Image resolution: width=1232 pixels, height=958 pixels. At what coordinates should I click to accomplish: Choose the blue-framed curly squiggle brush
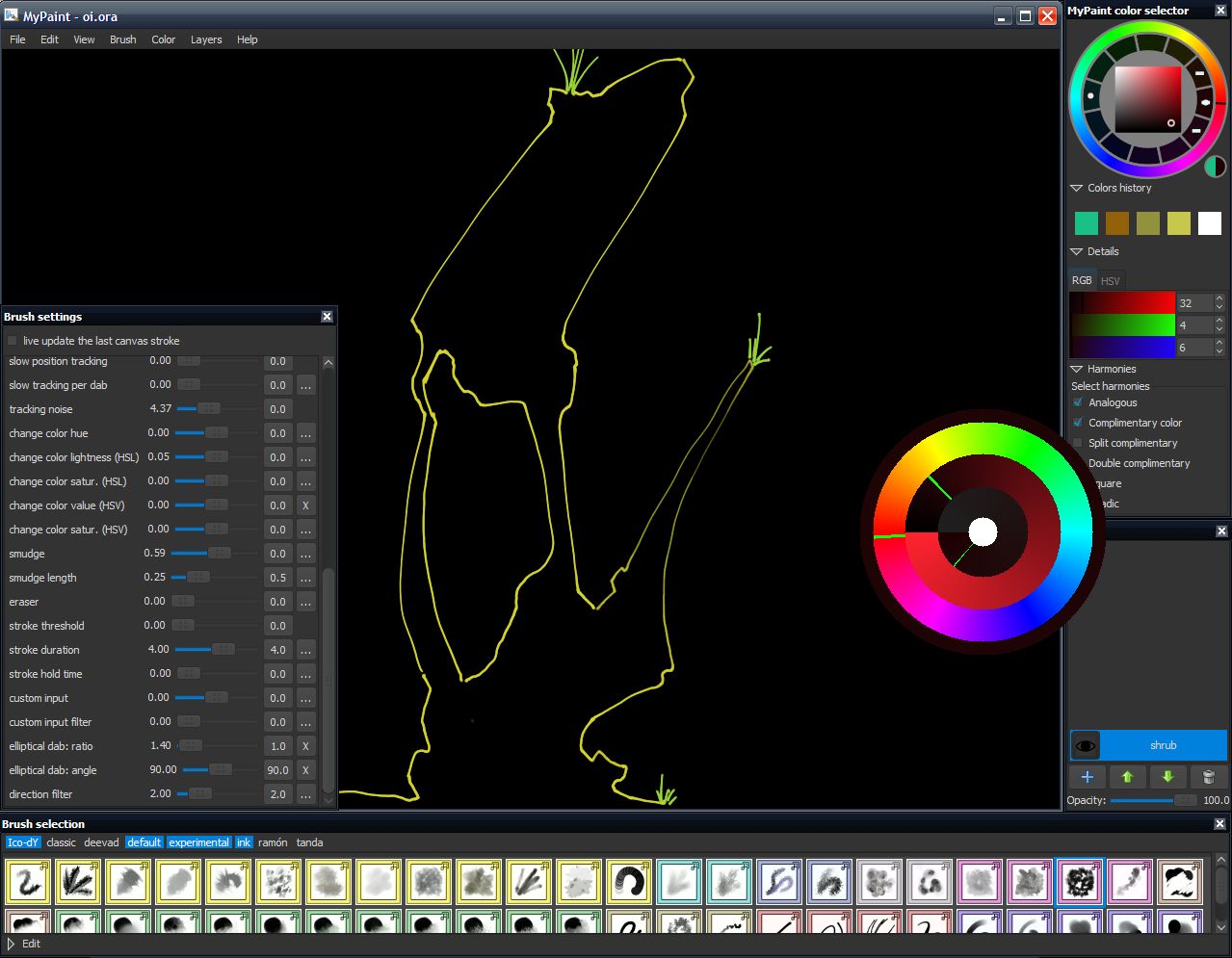[779, 882]
